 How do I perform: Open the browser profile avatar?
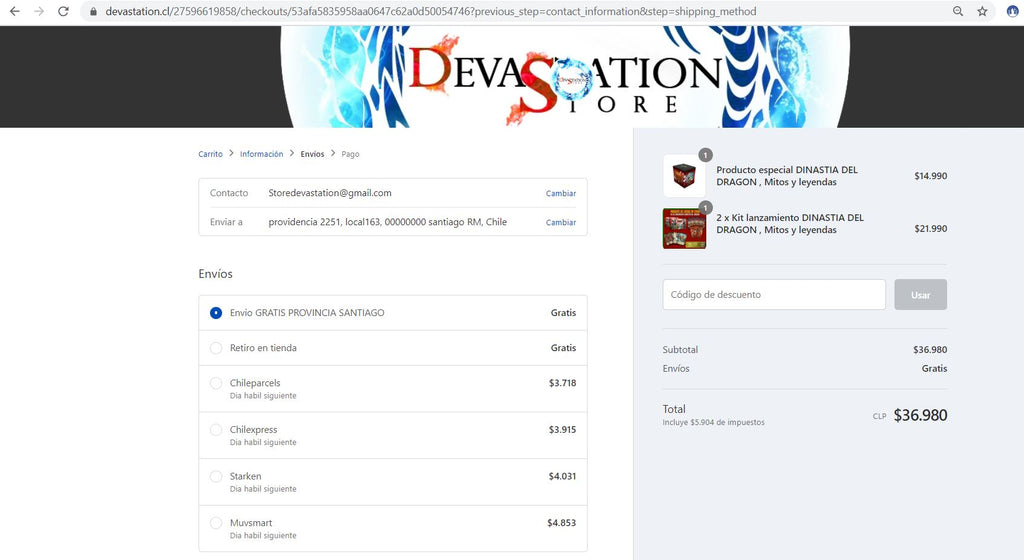(1013, 11)
